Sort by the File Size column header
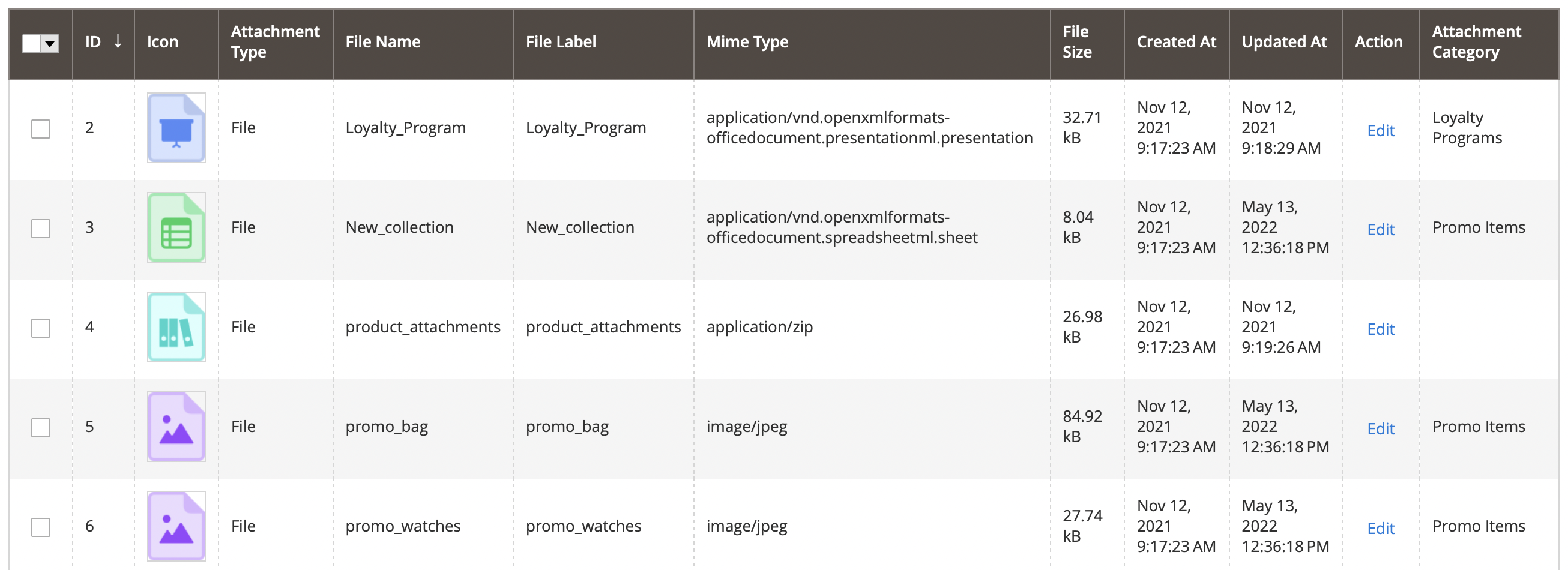 tap(1077, 42)
